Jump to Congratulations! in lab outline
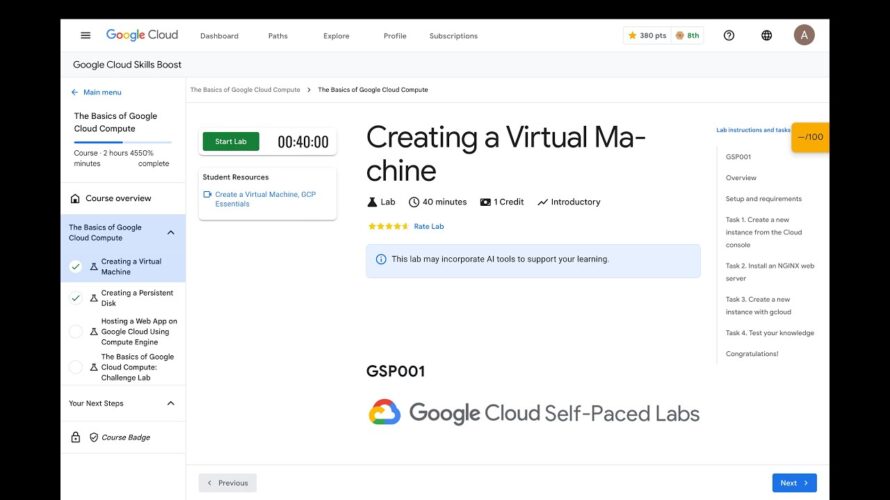 pyautogui.click(x=752, y=354)
